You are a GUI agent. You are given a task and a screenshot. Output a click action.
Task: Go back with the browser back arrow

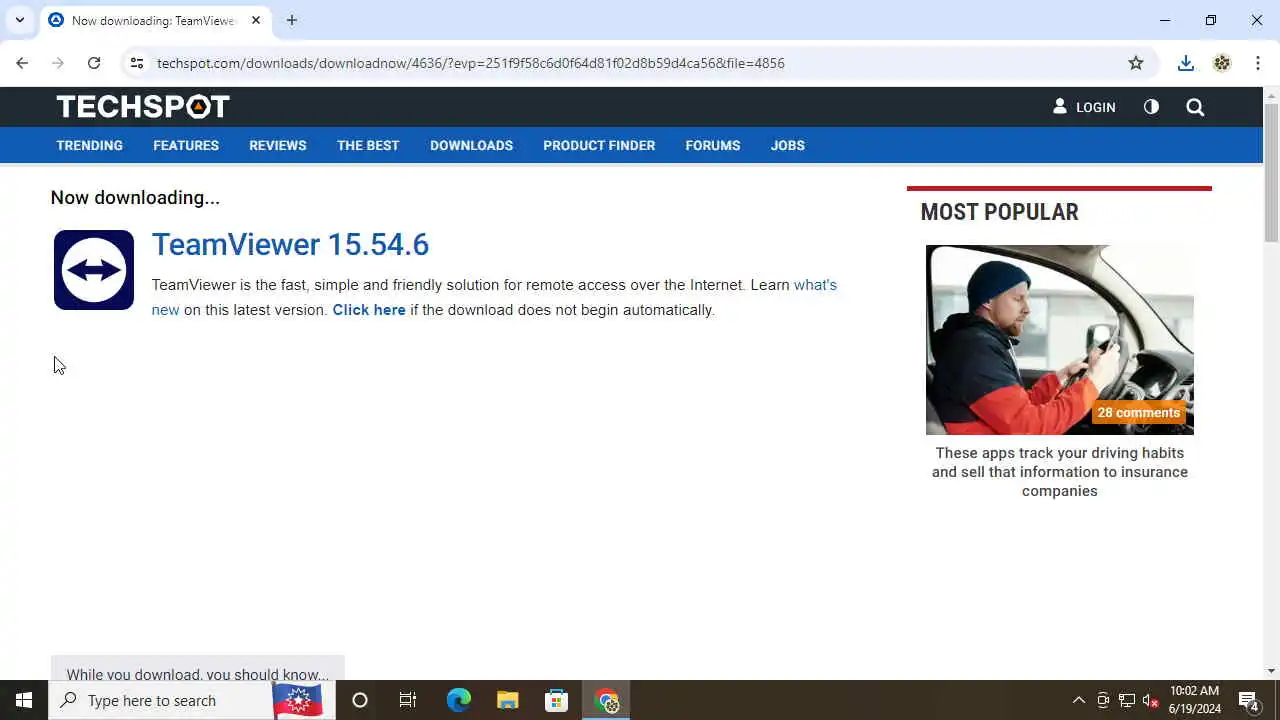[22, 63]
